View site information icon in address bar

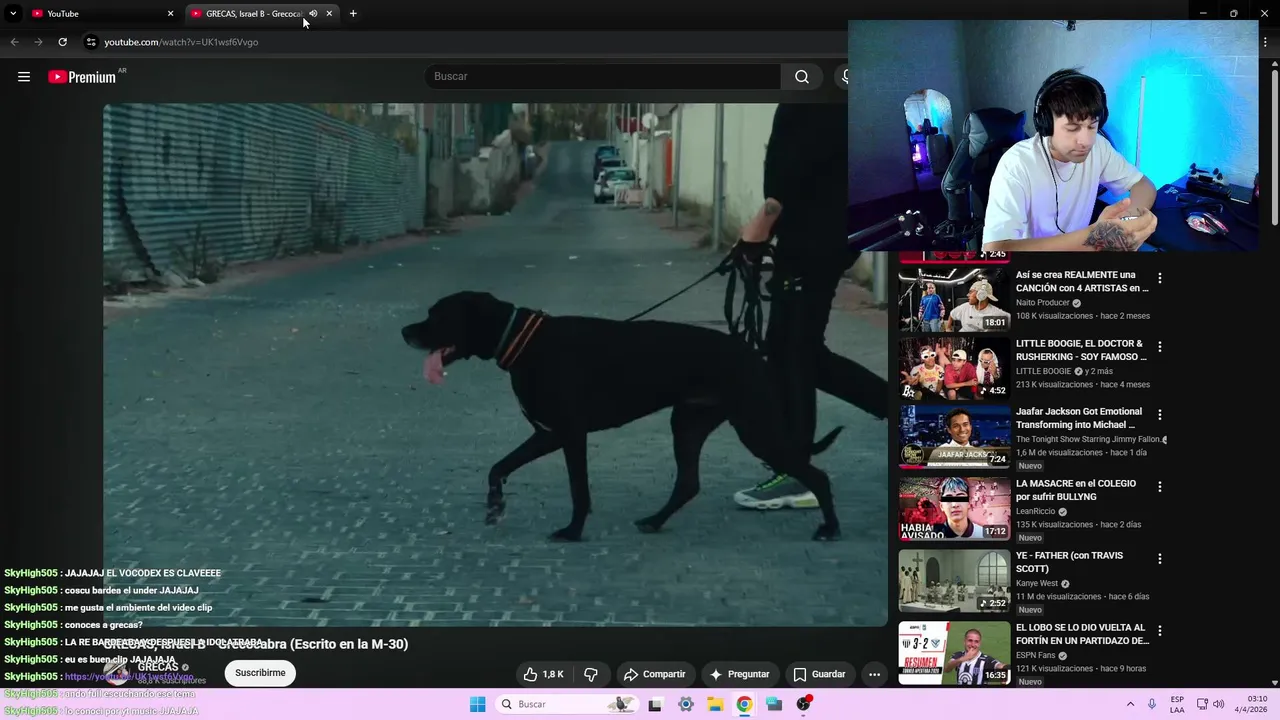[x=91, y=42]
